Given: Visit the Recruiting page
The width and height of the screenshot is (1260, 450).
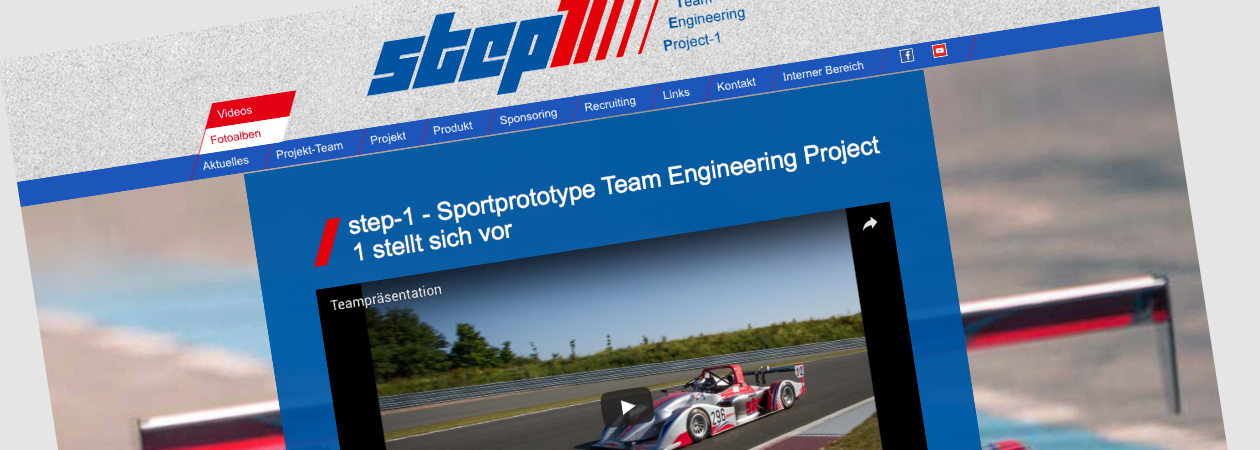Looking at the screenshot, I should coord(610,103).
